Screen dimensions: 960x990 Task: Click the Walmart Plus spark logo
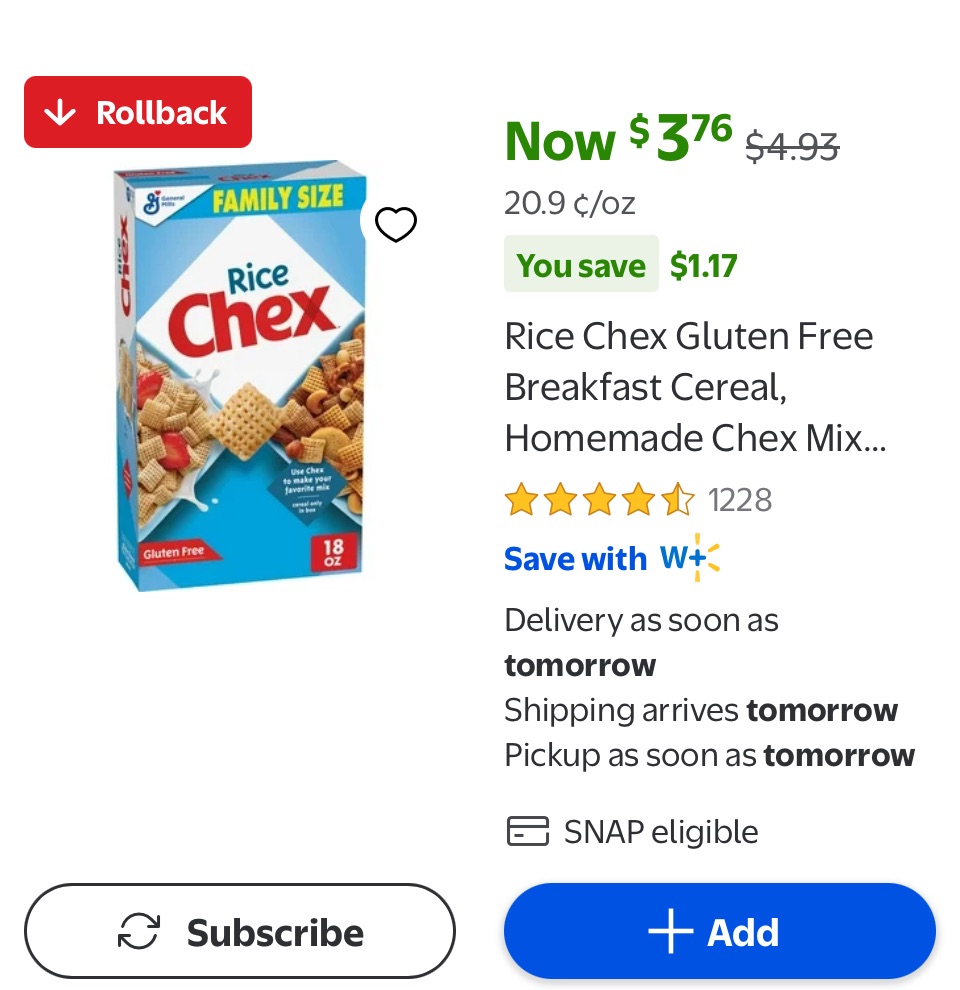click(x=690, y=558)
